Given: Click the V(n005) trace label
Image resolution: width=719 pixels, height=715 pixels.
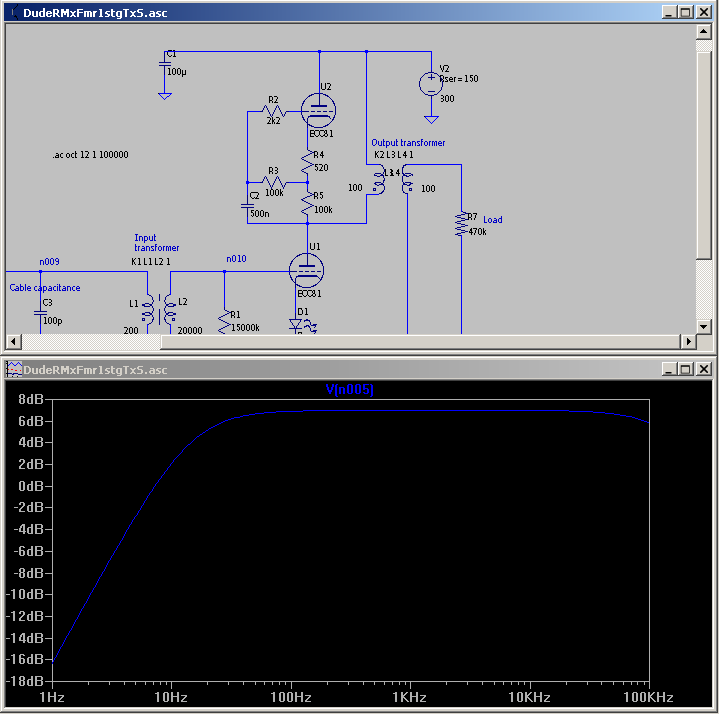Looking at the screenshot, I should pyautogui.click(x=349, y=389).
